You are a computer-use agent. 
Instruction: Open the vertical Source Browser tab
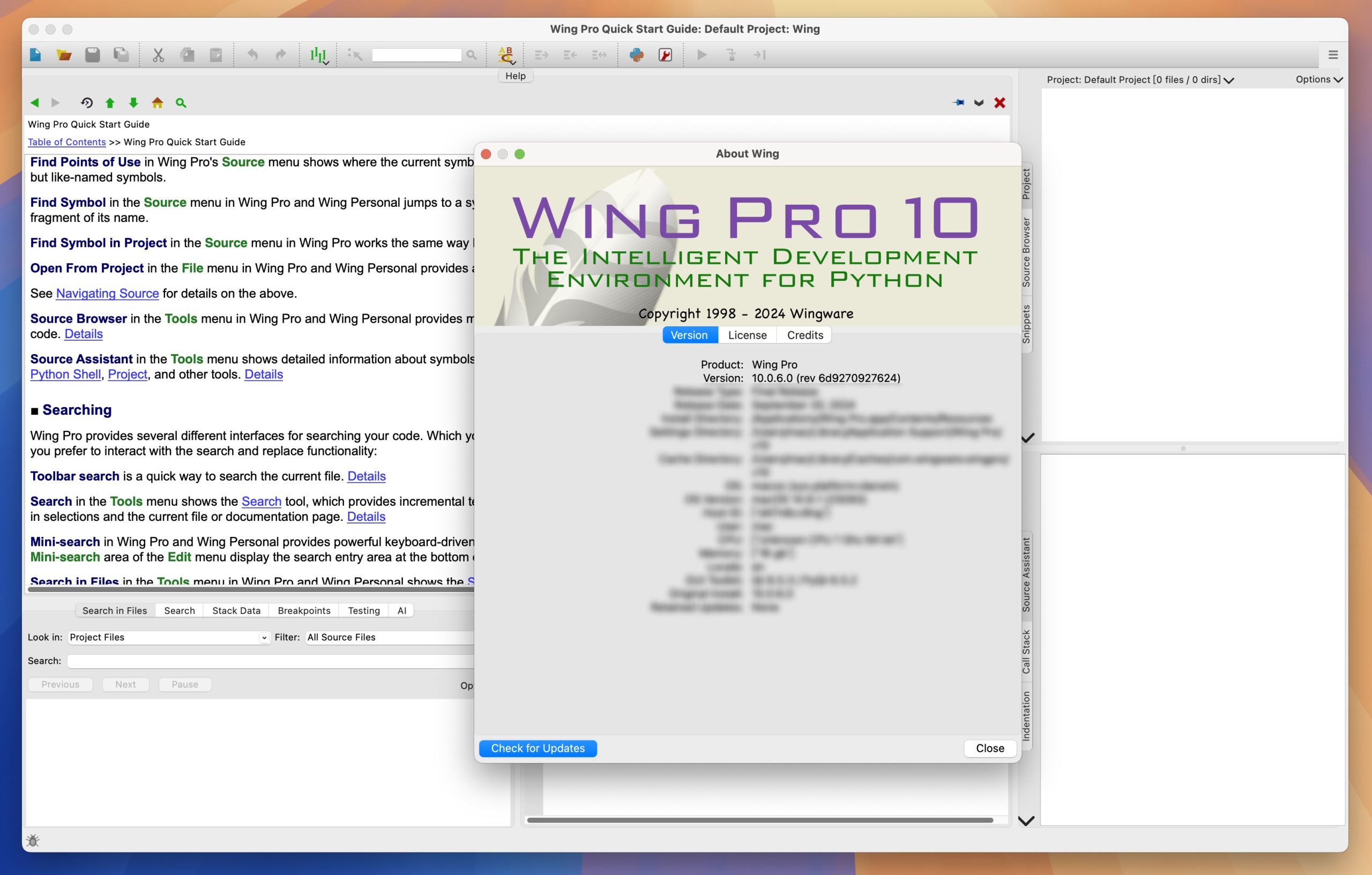[1026, 252]
